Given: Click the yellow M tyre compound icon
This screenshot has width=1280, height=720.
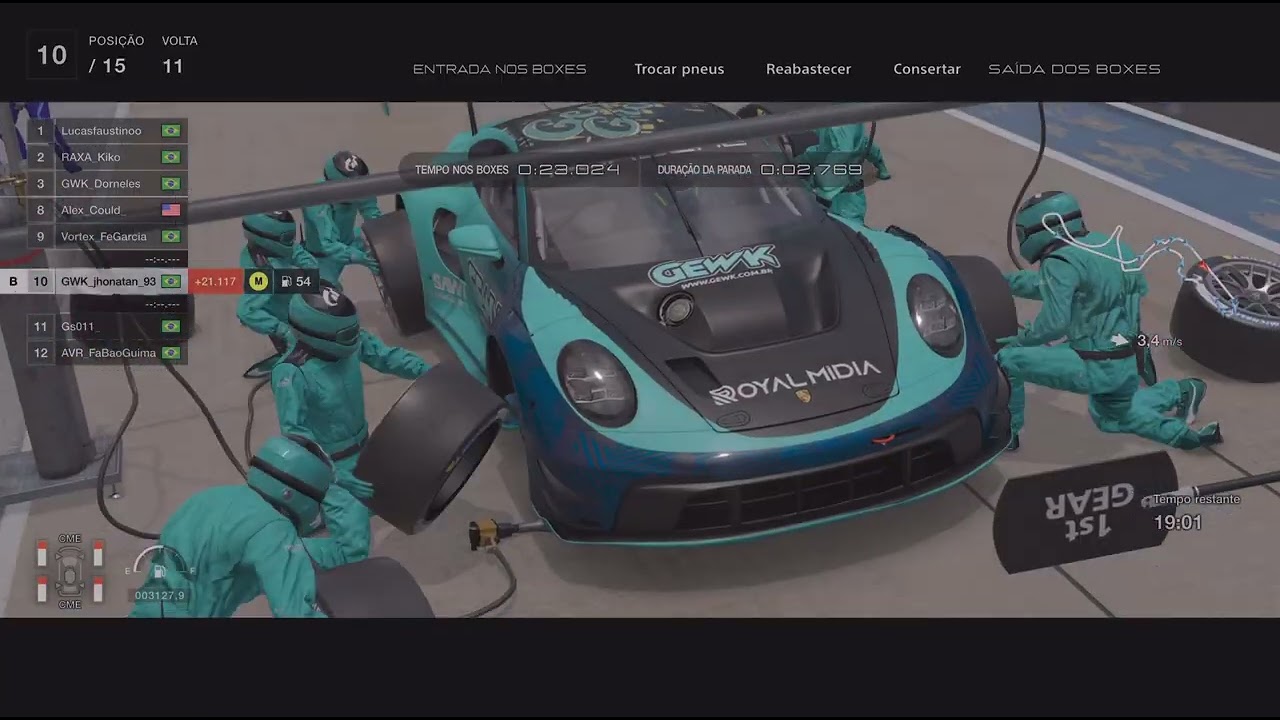Looking at the screenshot, I should pyautogui.click(x=258, y=281).
